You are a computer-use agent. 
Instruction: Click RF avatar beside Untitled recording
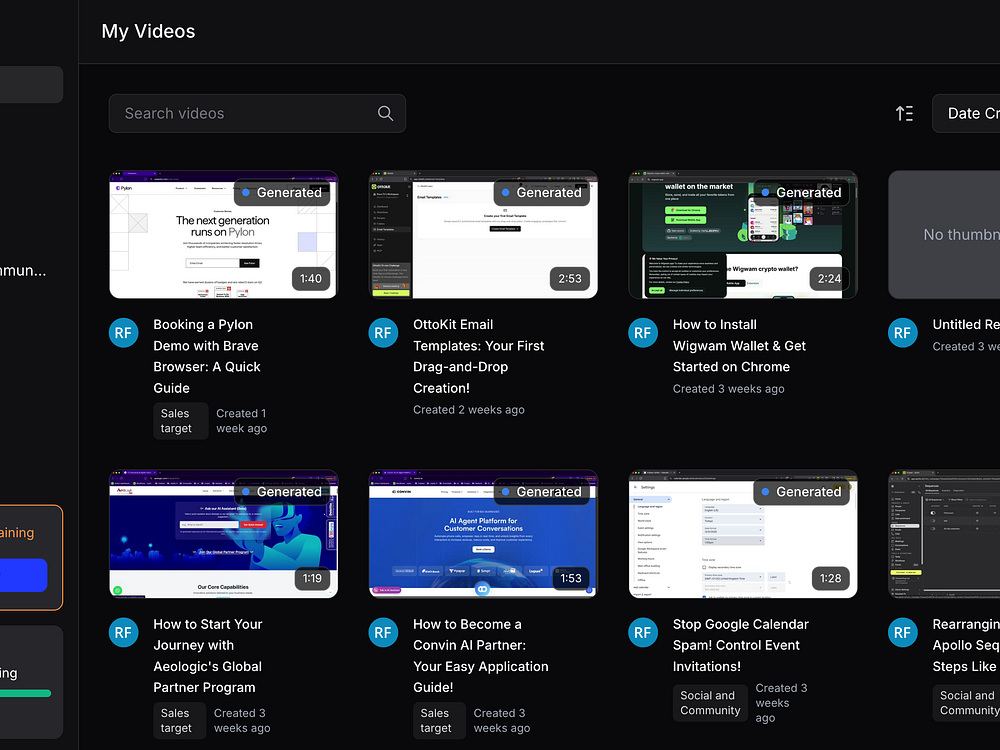pyautogui.click(x=903, y=333)
